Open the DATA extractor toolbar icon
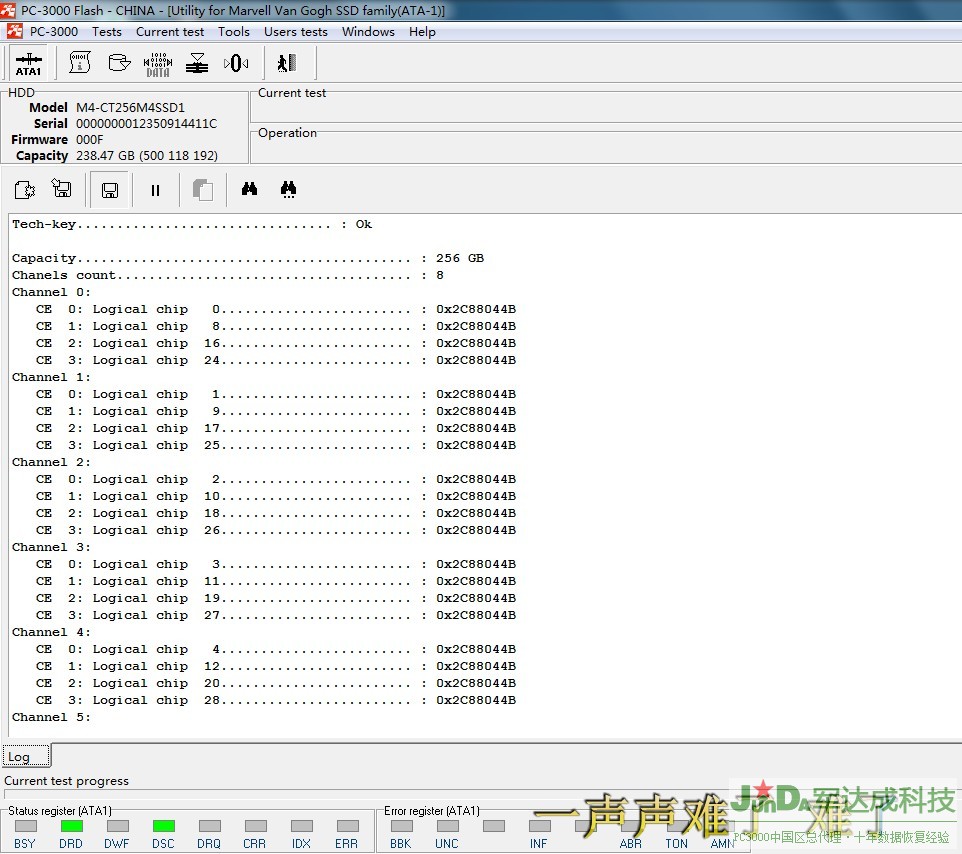962x854 pixels. (158, 64)
